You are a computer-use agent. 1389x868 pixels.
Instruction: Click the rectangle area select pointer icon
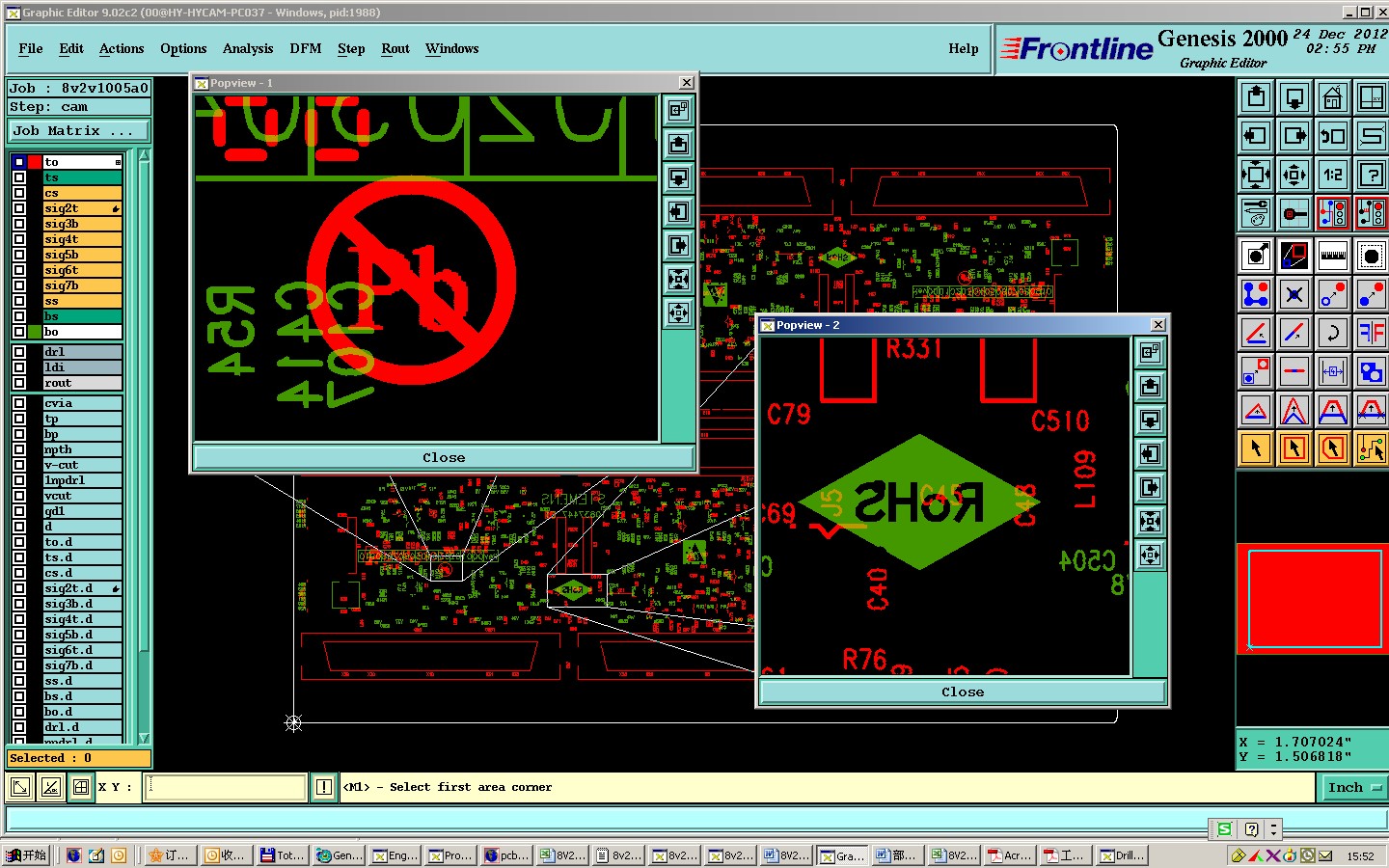(1294, 448)
